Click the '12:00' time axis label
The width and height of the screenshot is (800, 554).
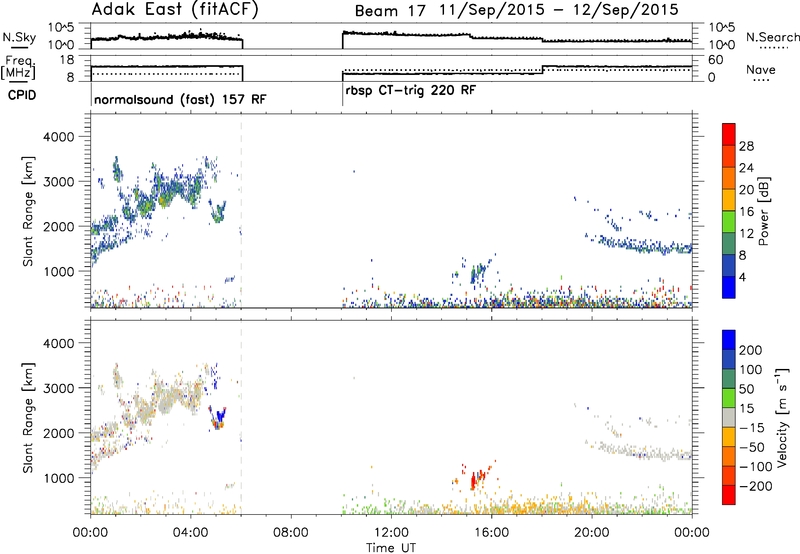click(391, 533)
